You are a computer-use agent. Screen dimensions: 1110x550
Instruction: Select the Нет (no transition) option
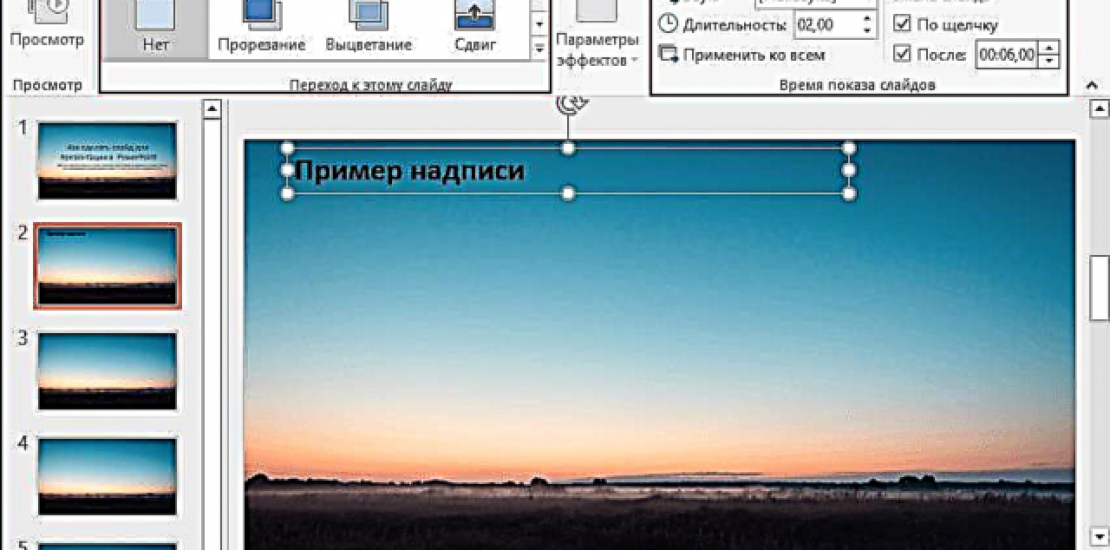pyautogui.click(x=155, y=27)
